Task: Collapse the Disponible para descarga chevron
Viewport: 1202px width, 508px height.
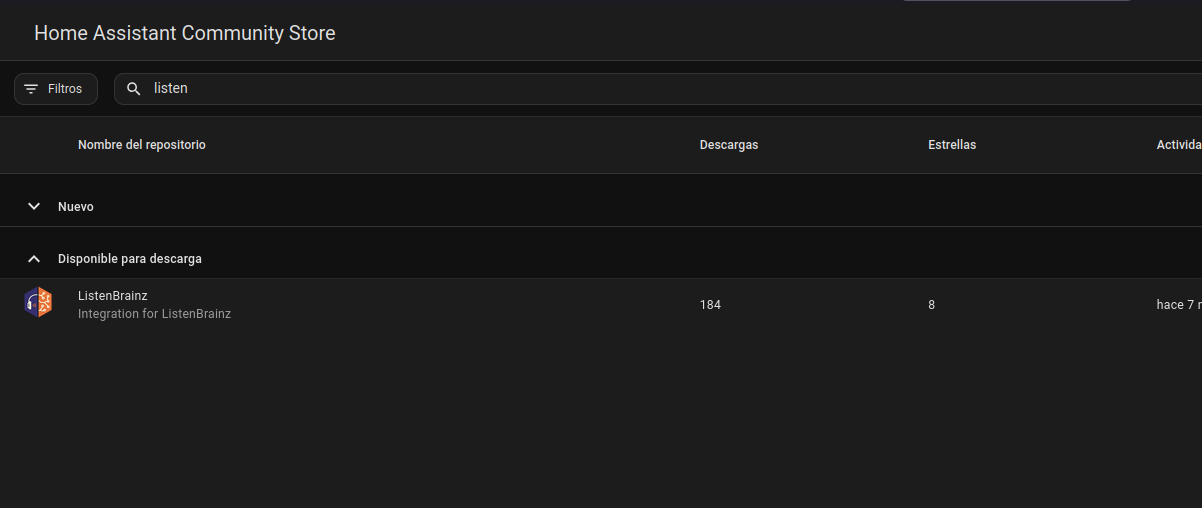Action: pyautogui.click(x=34, y=258)
